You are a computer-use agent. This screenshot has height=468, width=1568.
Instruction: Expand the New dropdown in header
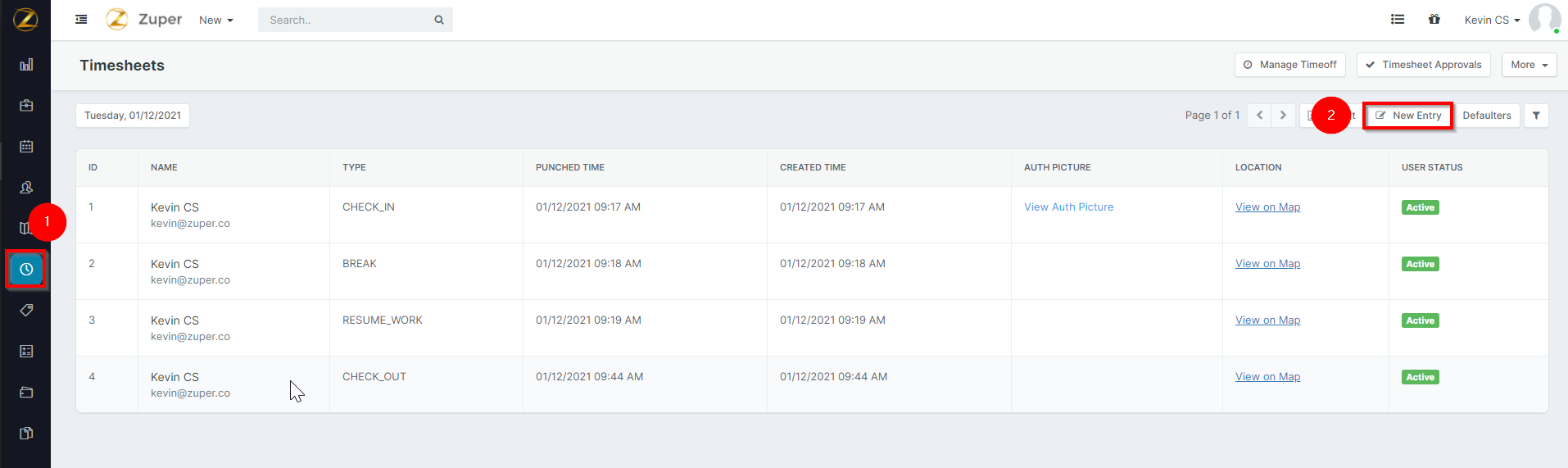click(215, 20)
